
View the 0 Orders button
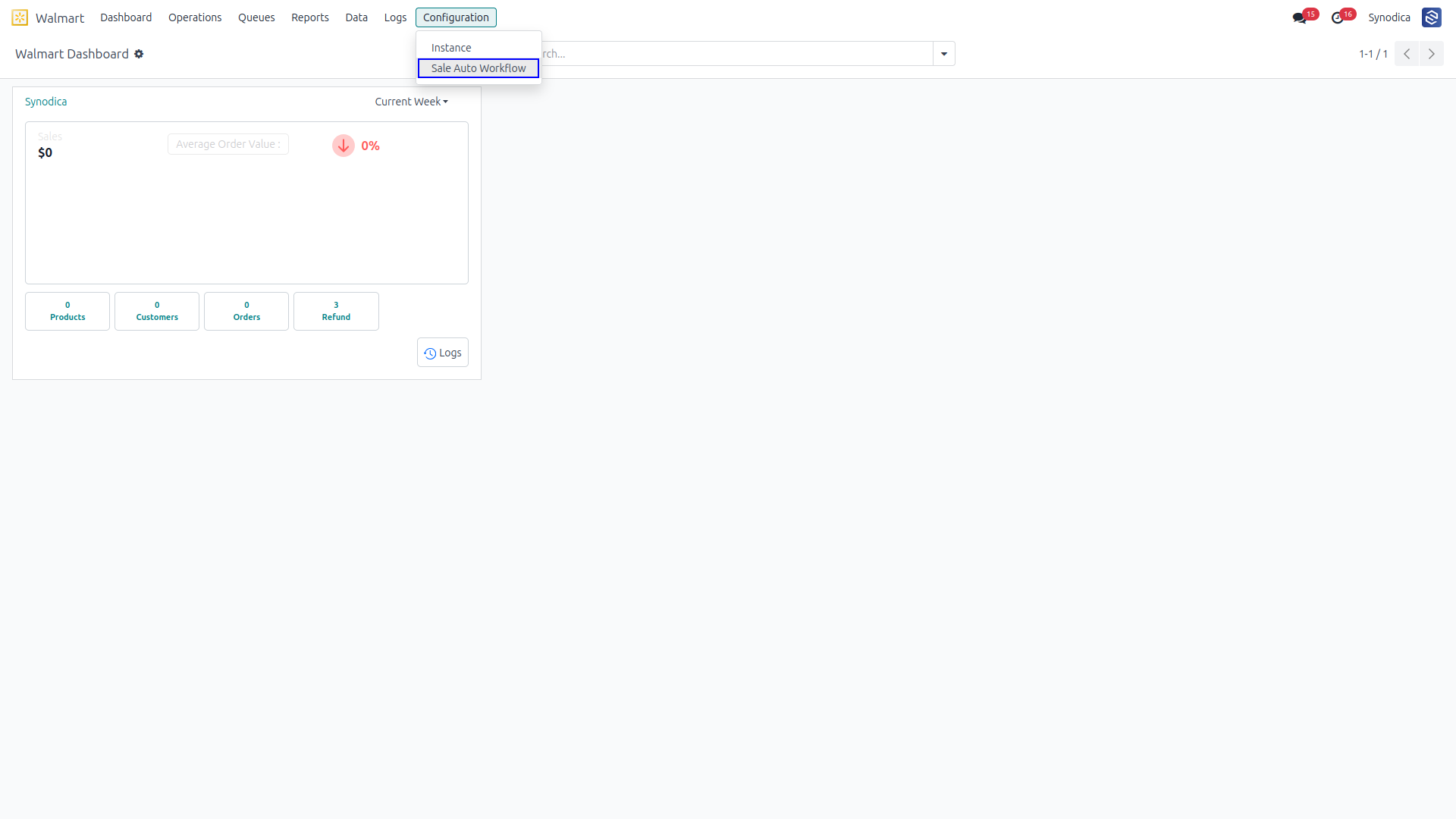coord(246,311)
